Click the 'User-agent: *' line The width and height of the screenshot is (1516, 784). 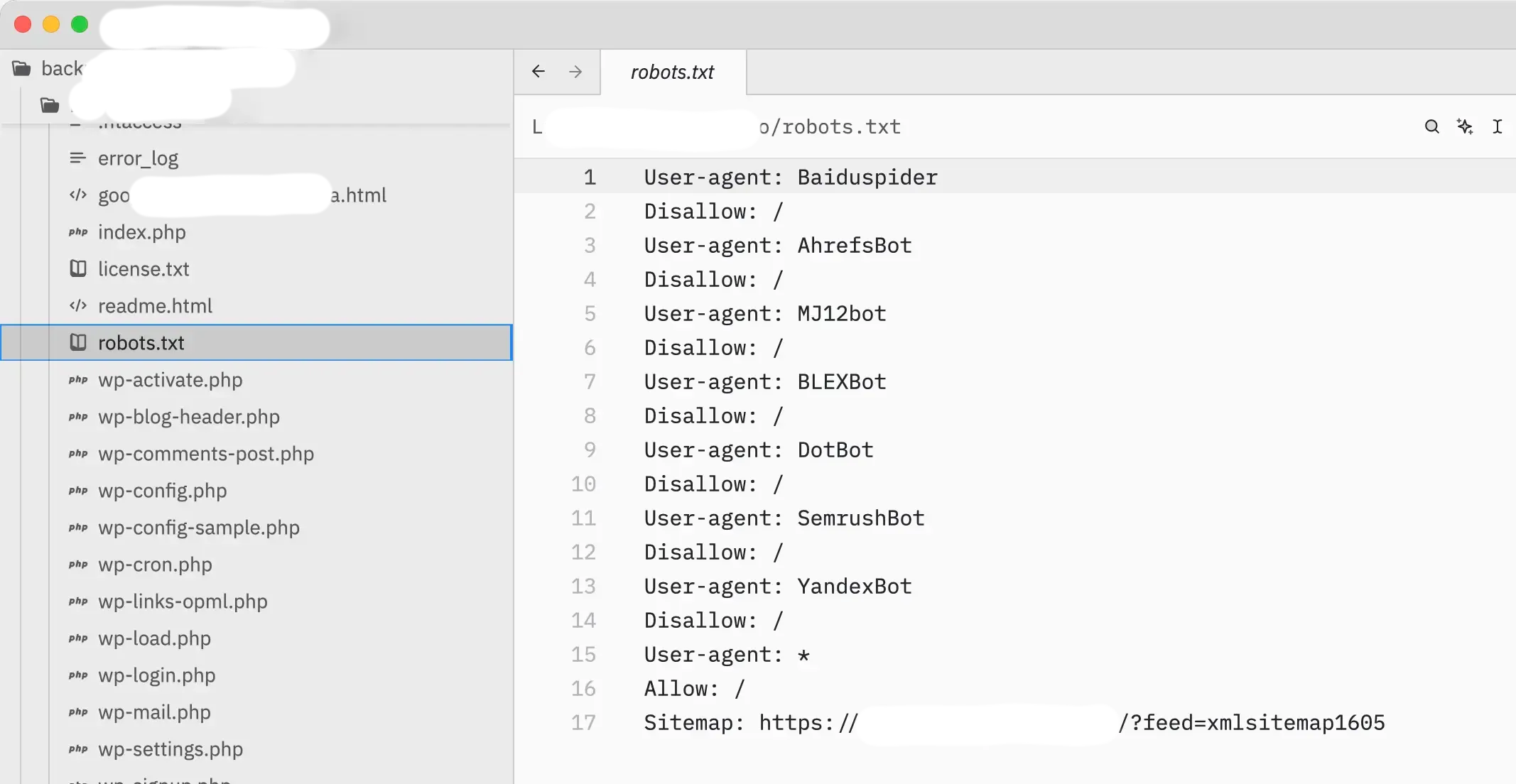(x=727, y=655)
